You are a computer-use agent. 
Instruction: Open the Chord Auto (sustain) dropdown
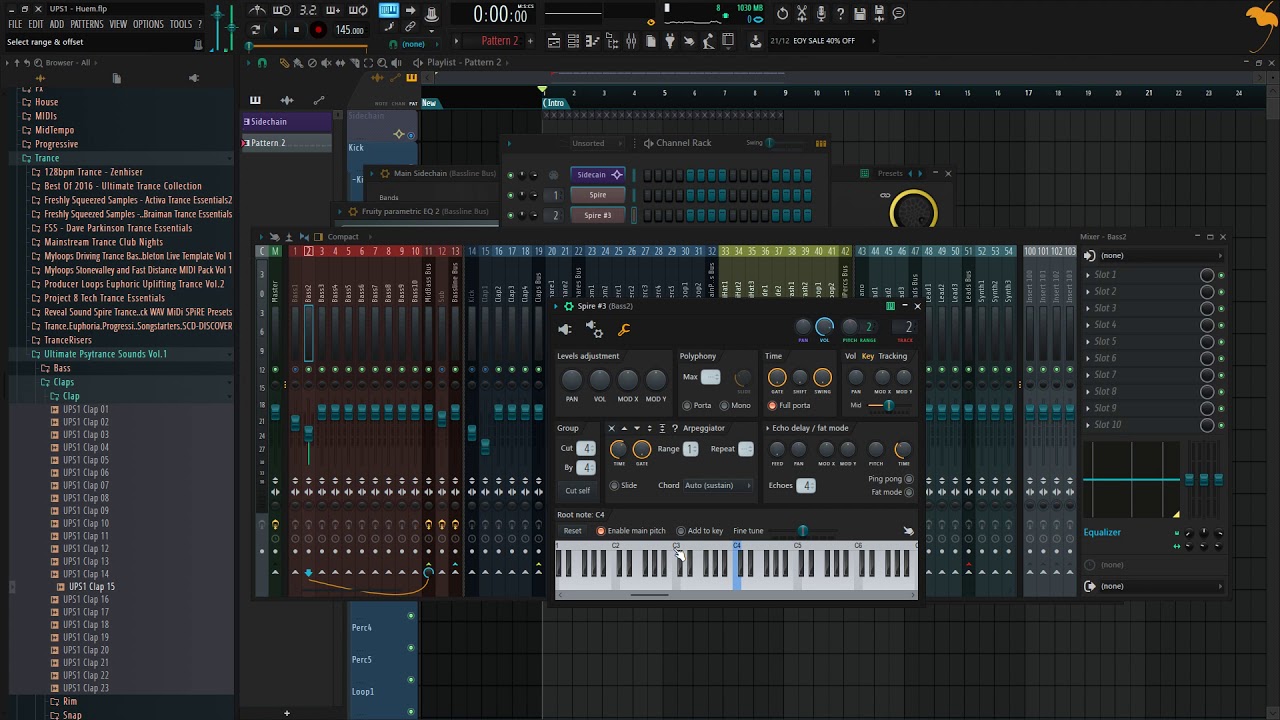[717, 486]
